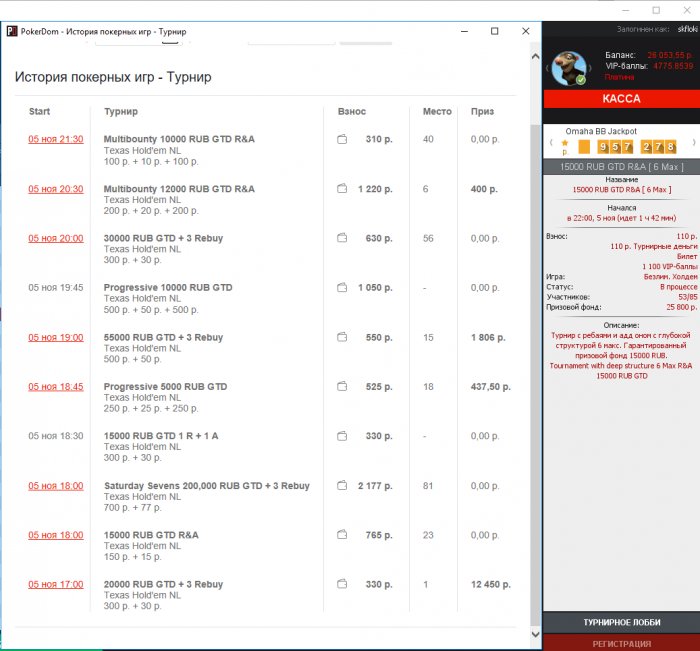The width and height of the screenshot is (700, 651).
Task: Click the red tournament name under Название
Action: (621, 190)
